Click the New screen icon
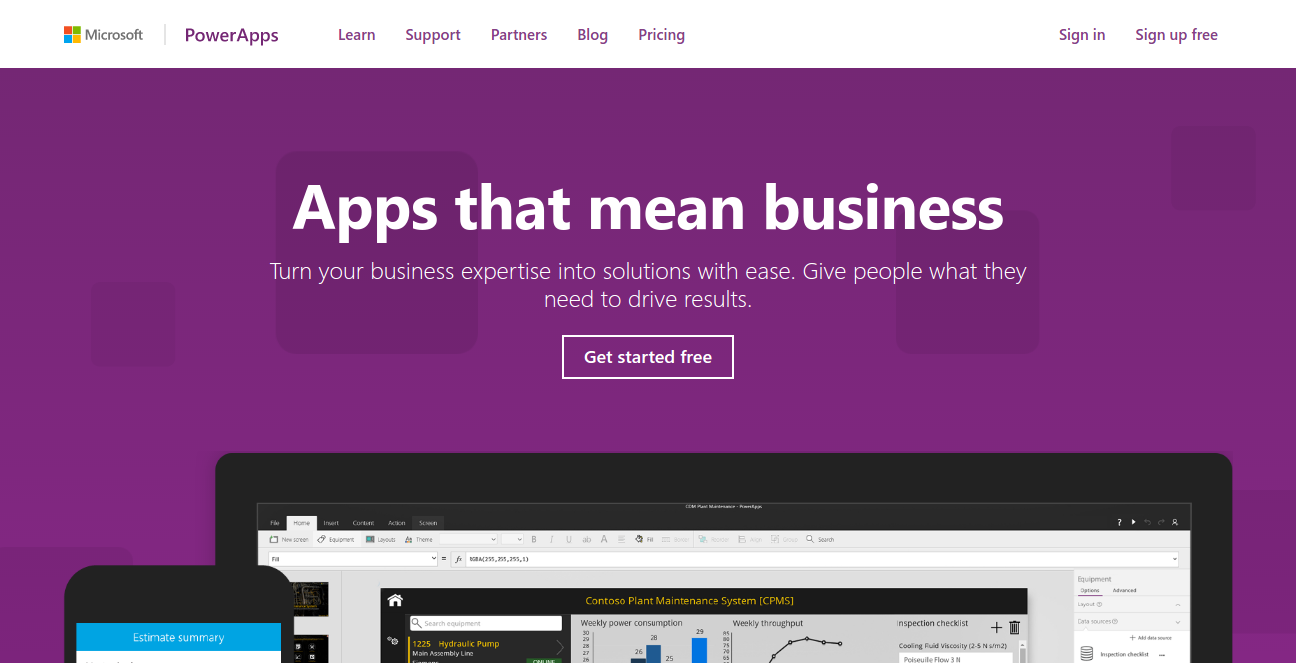Image resolution: width=1296 pixels, height=663 pixels. point(274,539)
